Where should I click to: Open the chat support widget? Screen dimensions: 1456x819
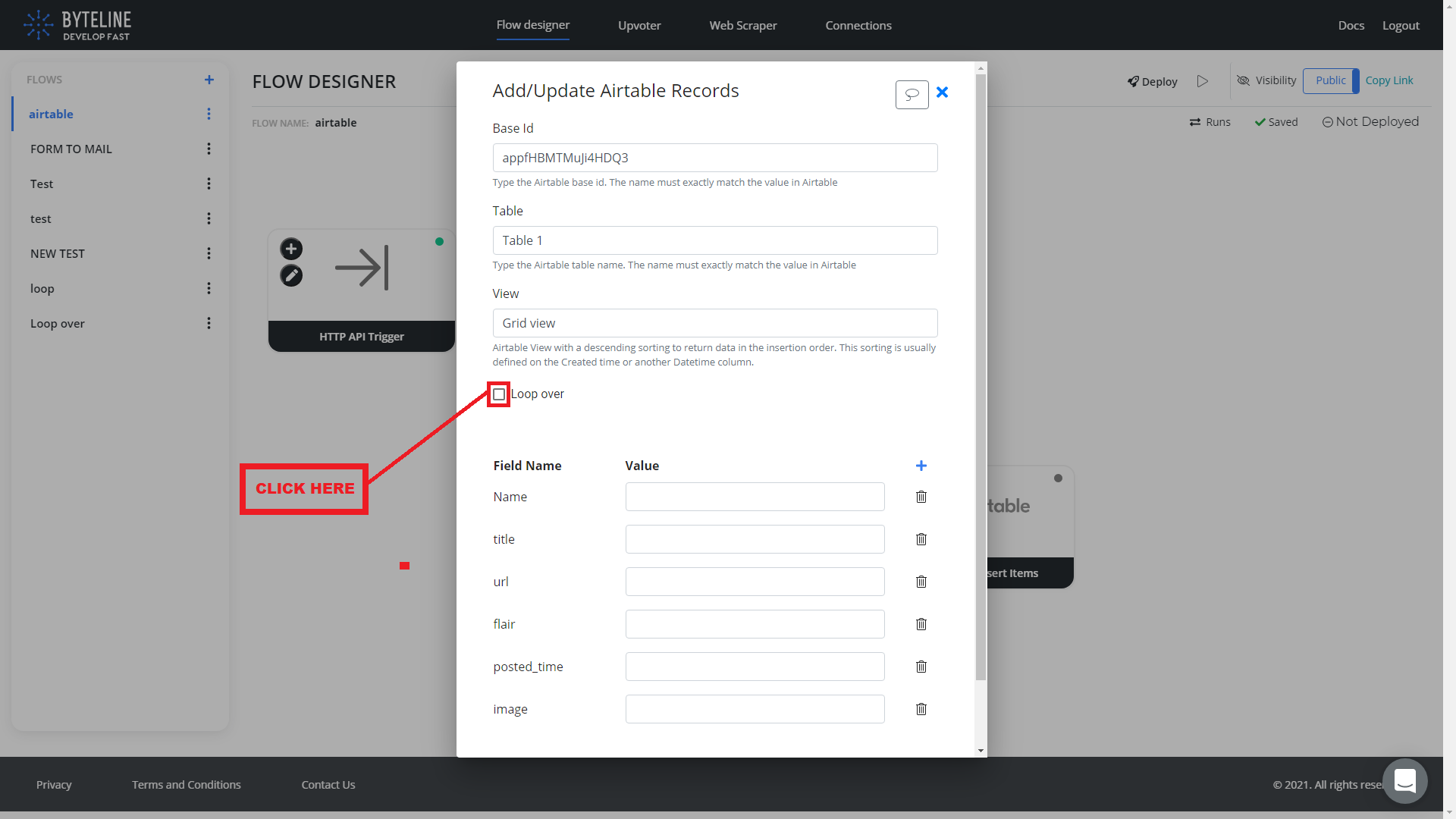1405,780
